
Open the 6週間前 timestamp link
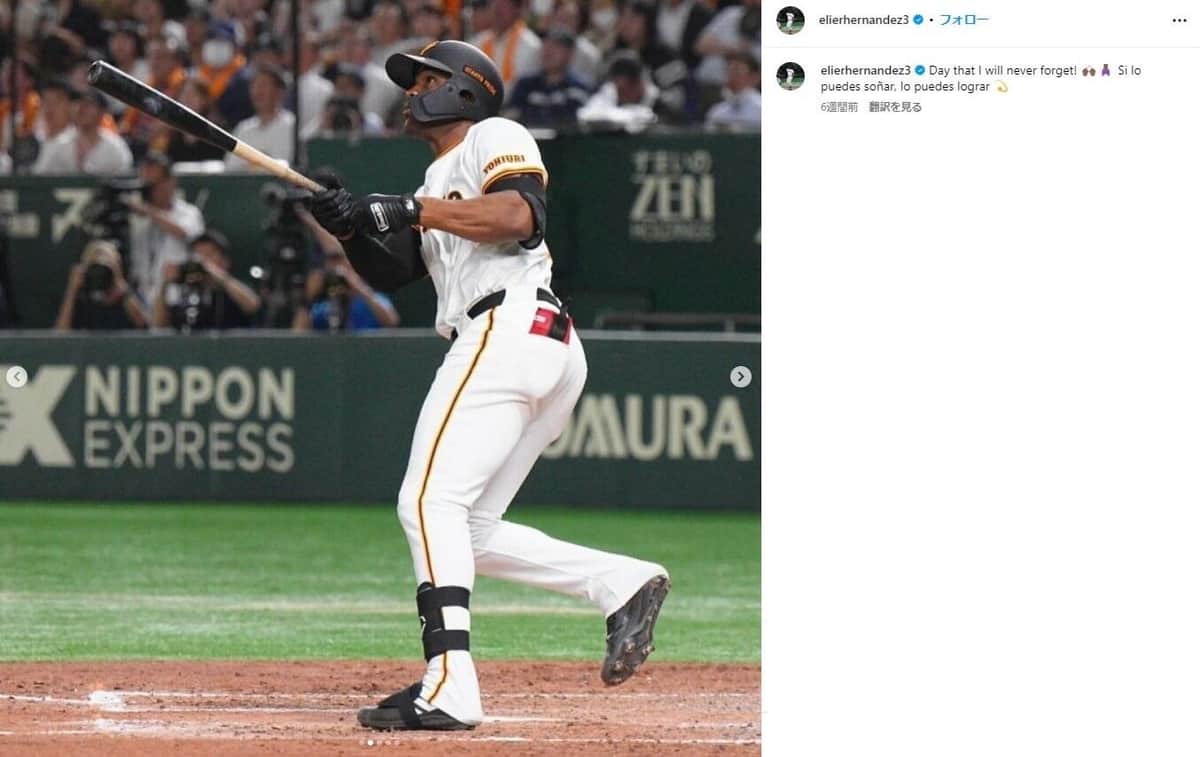[838, 107]
